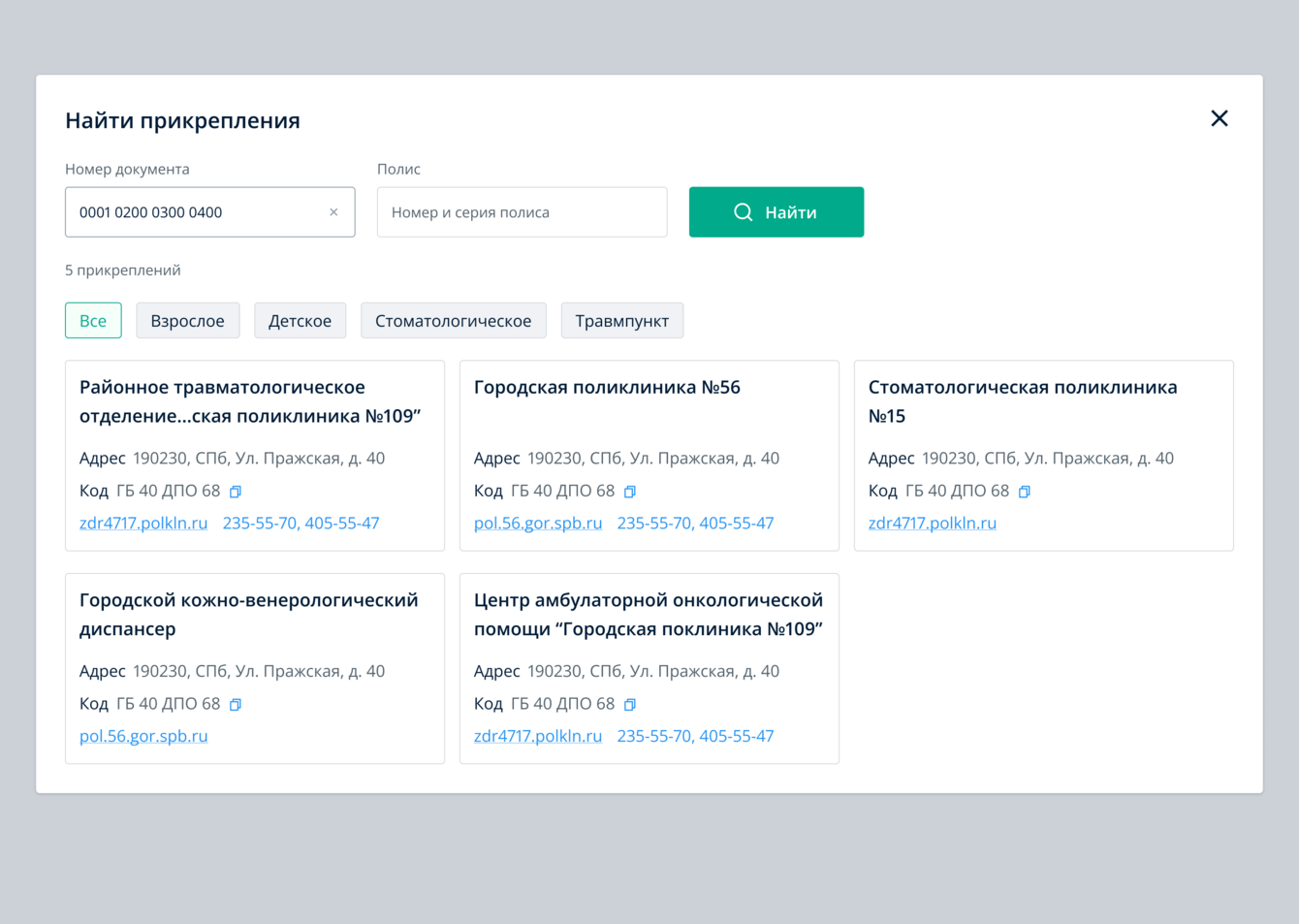This screenshot has height=924, width=1299.
Task: Open pol.56.gor.spb.ru link for Поликлиника №56
Action: tap(538, 524)
